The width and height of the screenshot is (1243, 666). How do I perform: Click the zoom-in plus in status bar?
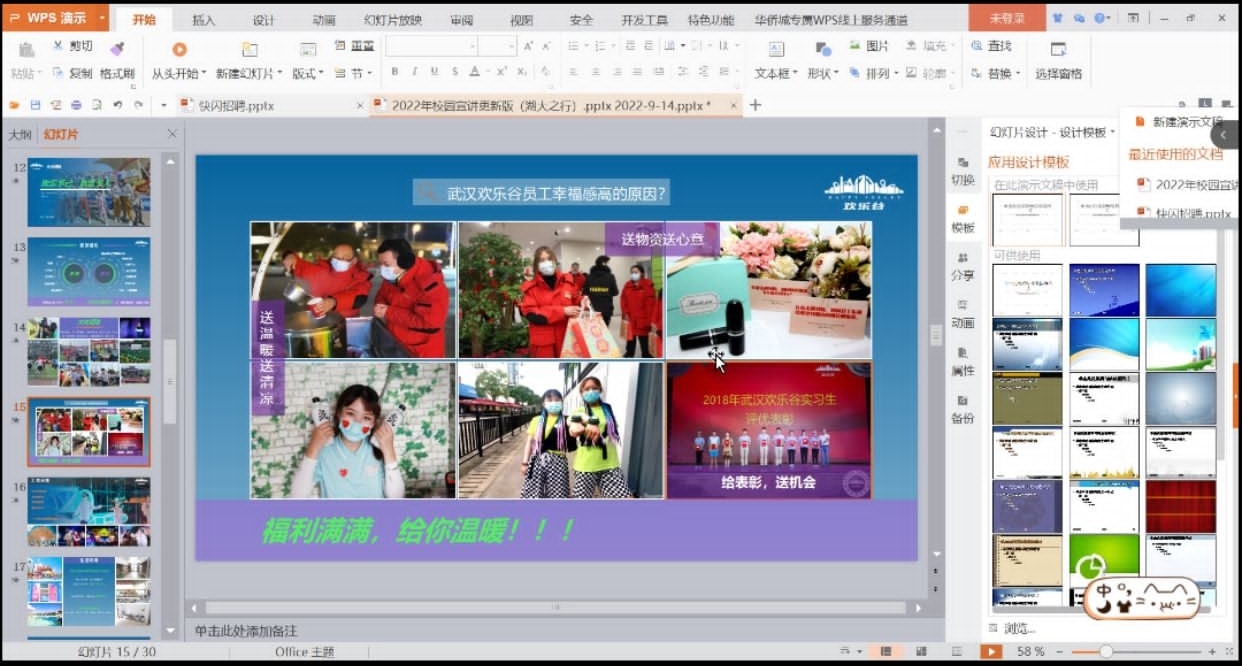tap(1213, 652)
